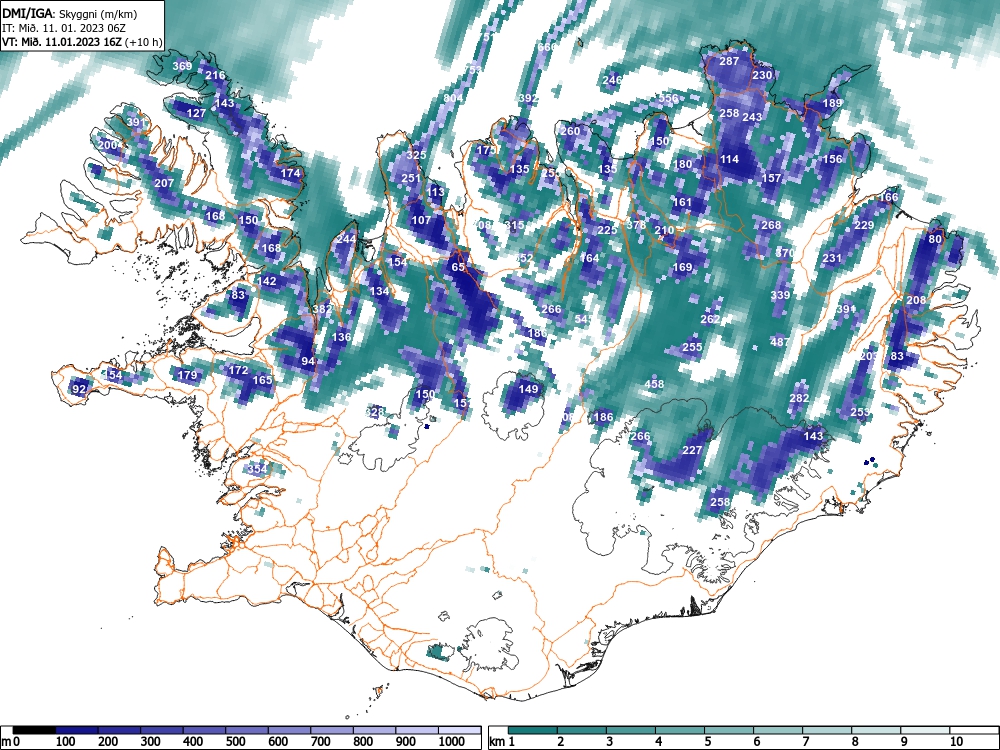Click the 200 visibility value

(x=108, y=145)
